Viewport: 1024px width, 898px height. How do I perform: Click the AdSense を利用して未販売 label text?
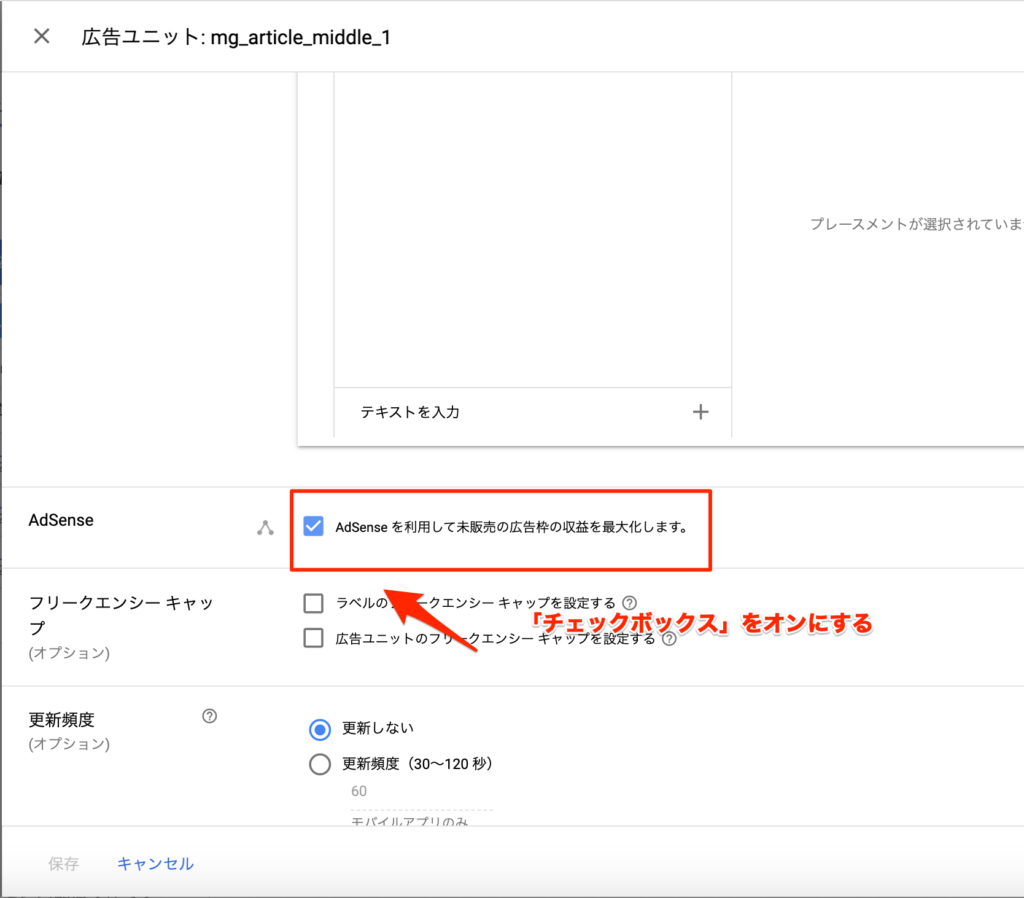511,527
